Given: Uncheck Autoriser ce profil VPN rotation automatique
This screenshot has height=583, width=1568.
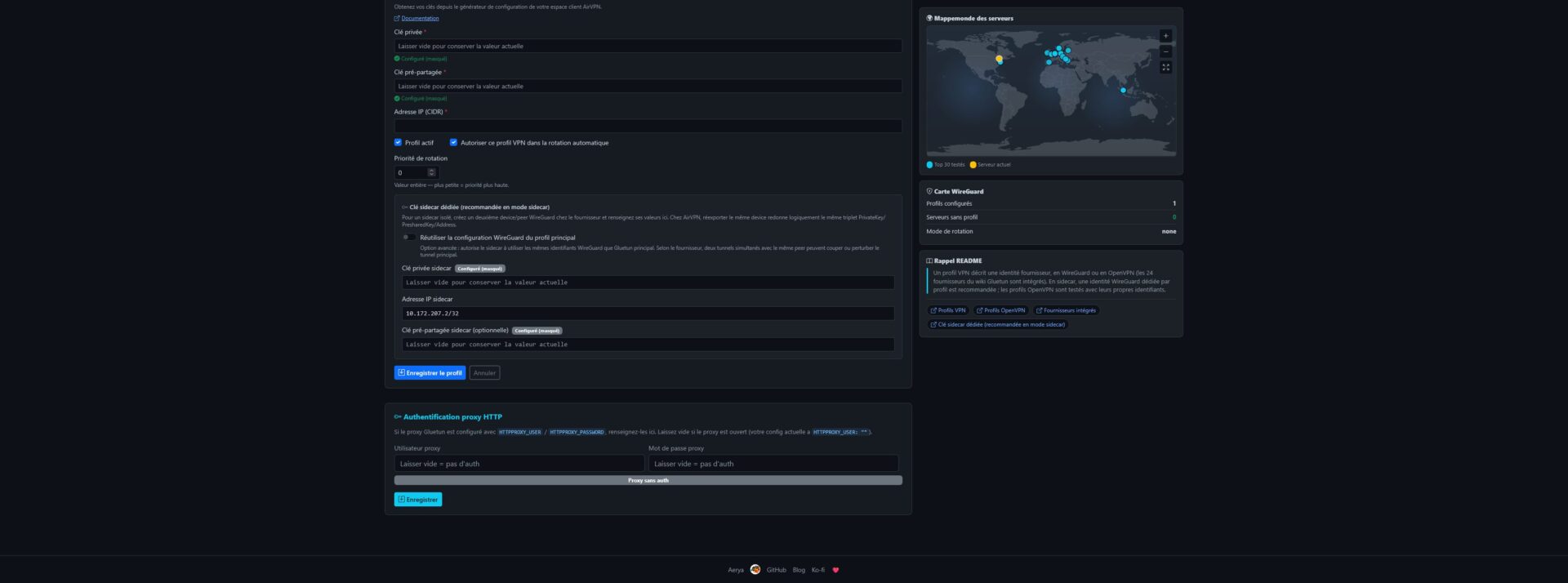Looking at the screenshot, I should coord(453,142).
